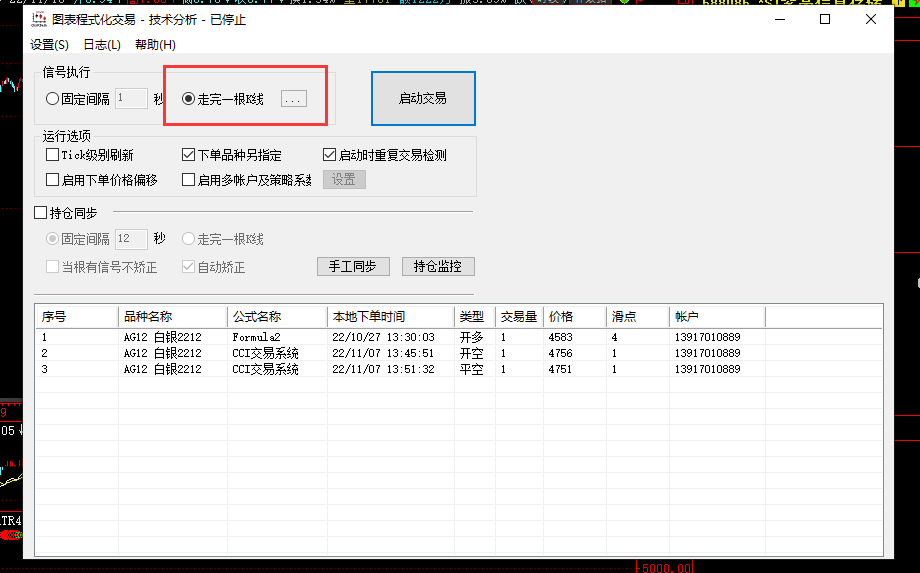This screenshot has width=920, height=573.
Task: Open the 设置(S) menu
Action: tap(49, 45)
